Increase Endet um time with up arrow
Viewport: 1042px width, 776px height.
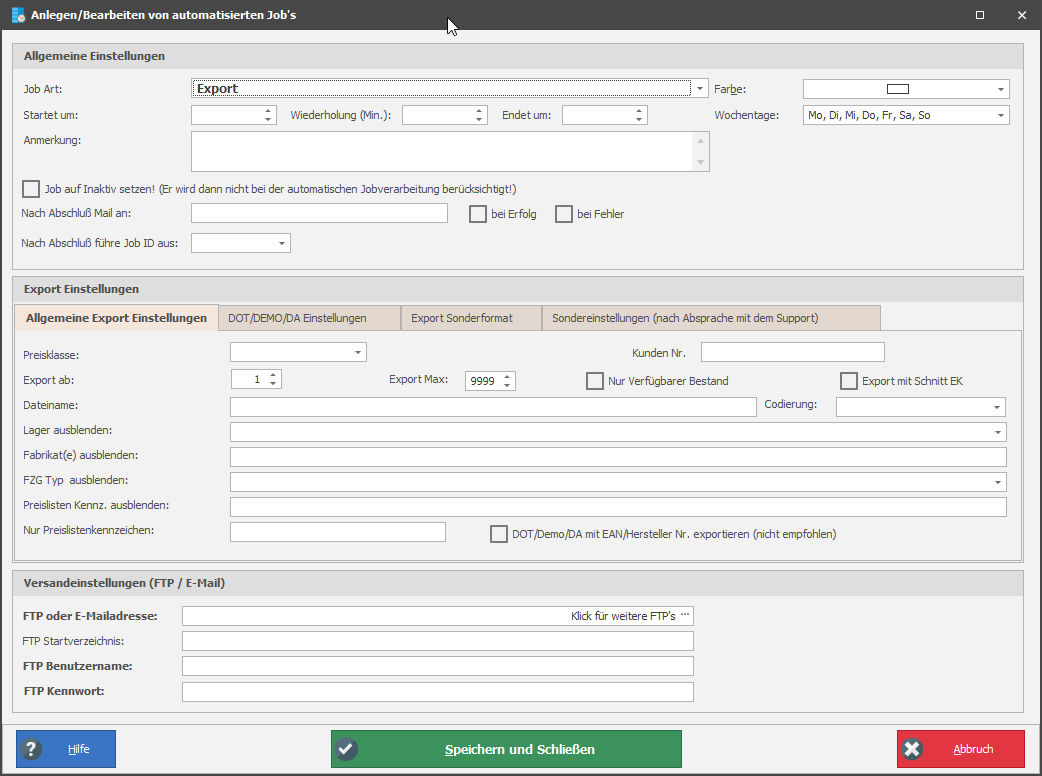click(x=639, y=111)
